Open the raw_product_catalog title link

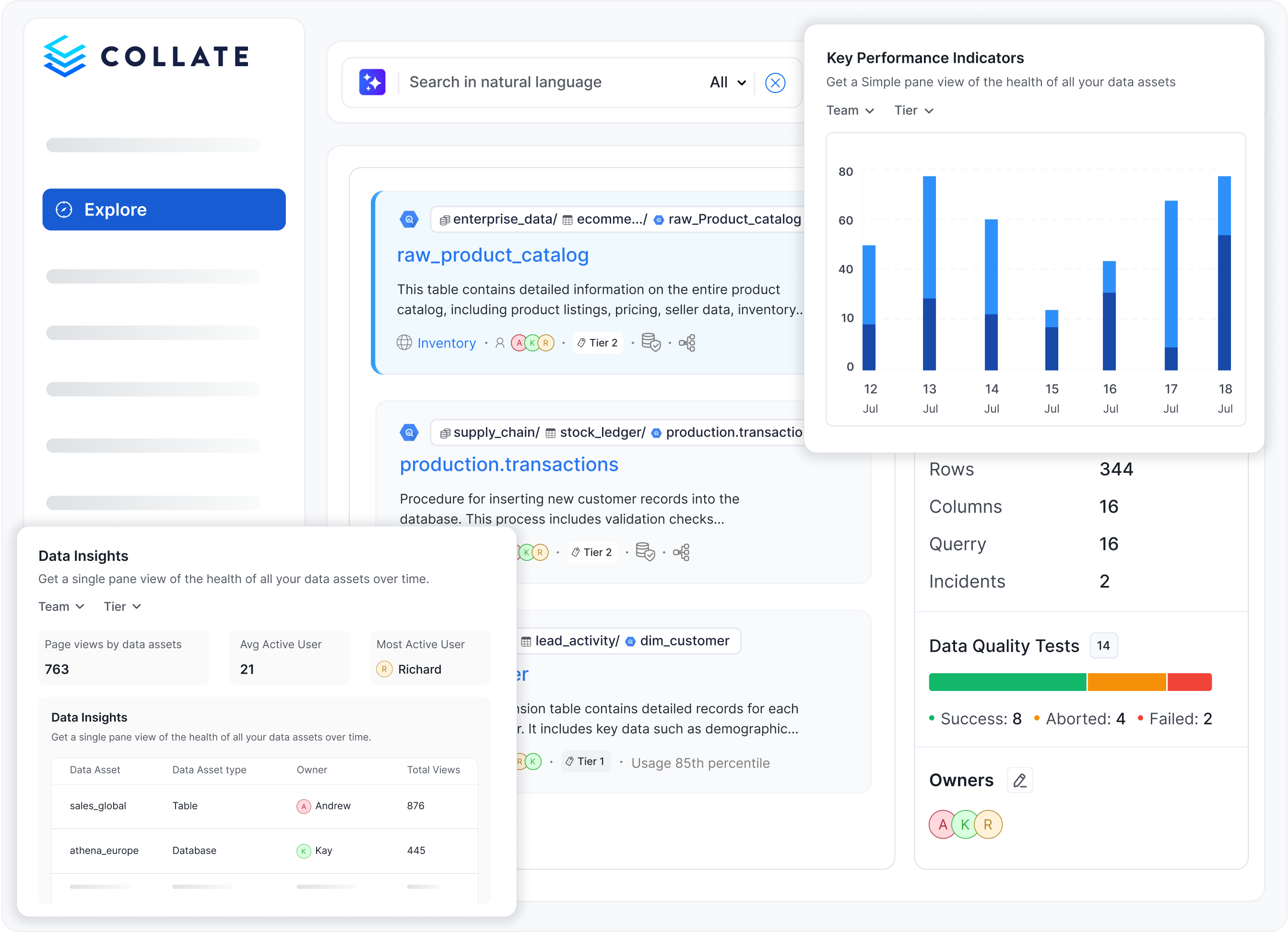pos(492,255)
